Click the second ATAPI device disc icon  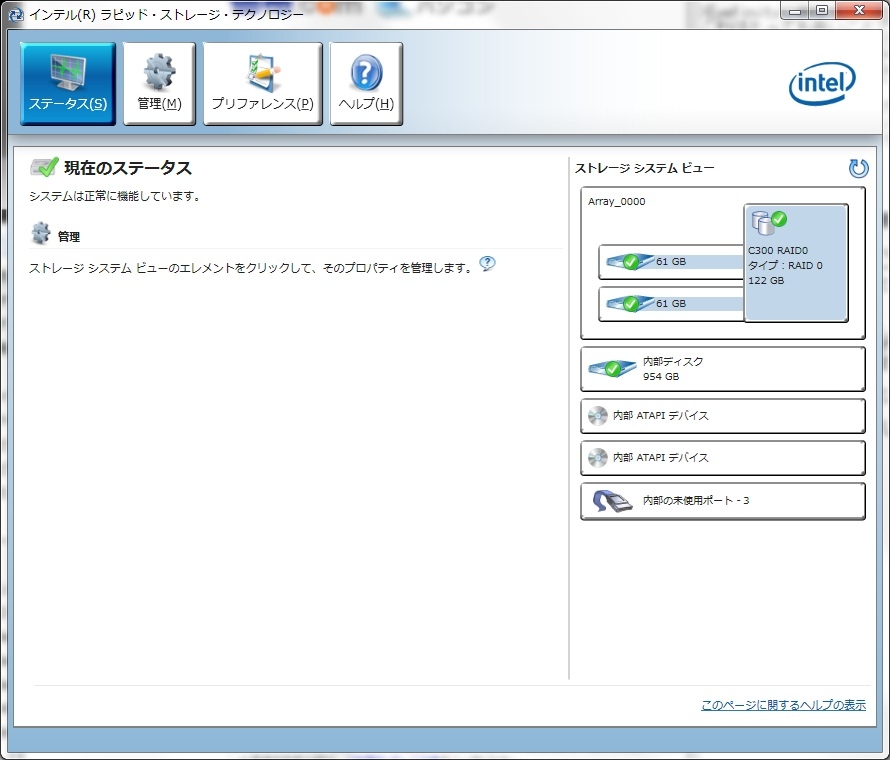[x=597, y=457]
